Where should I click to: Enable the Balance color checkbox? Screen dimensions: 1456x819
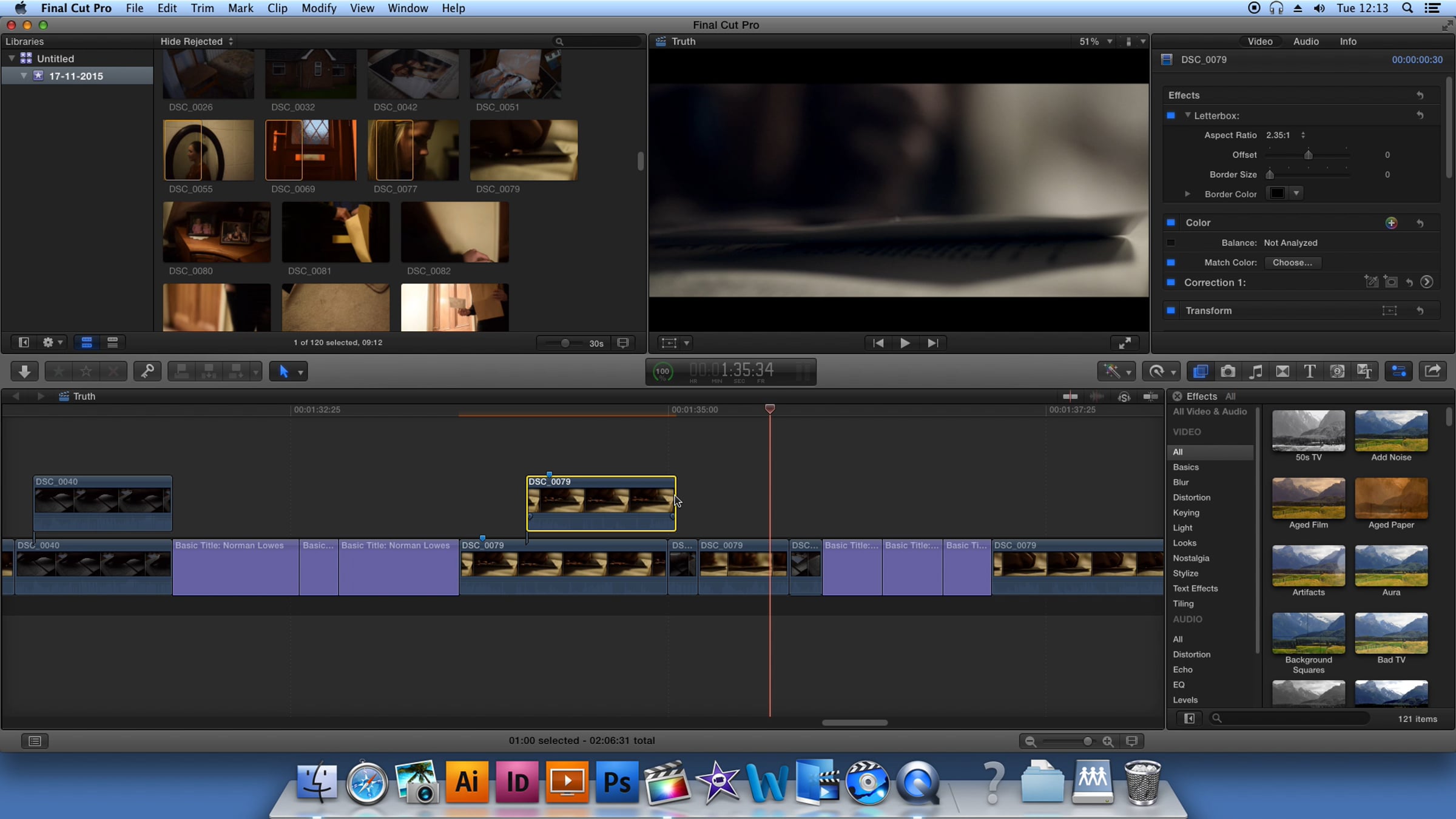click(x=1171, y=243)
